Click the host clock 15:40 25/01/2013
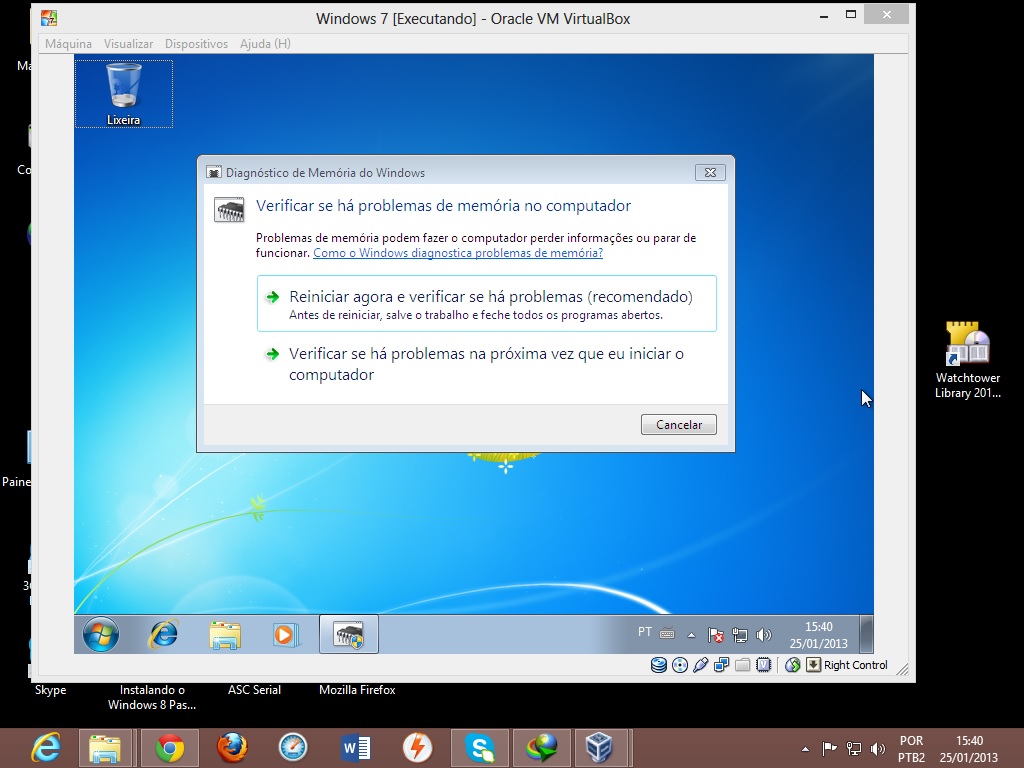 [969, 749]
